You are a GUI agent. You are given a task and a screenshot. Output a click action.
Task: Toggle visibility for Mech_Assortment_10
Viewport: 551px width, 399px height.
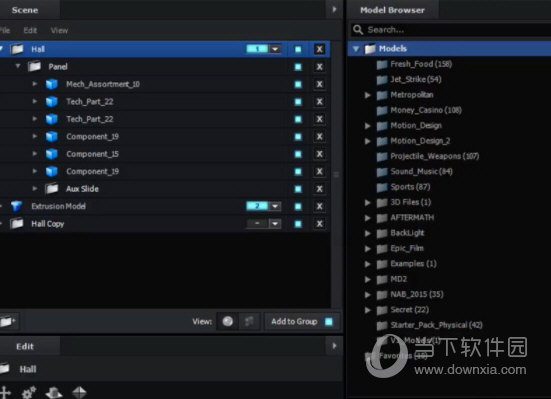[298, 84]
